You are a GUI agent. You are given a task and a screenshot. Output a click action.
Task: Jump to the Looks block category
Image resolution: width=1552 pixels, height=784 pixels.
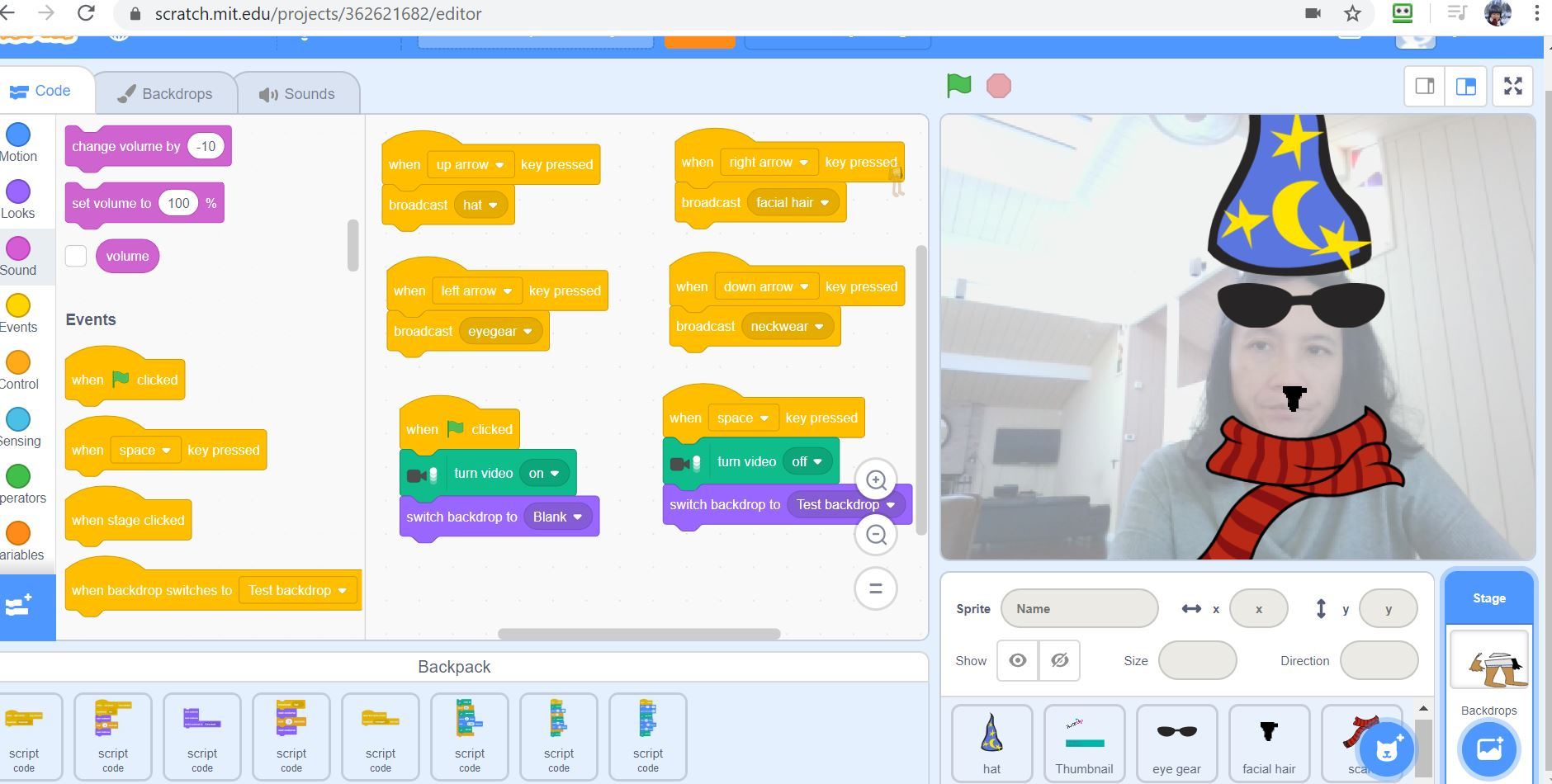[x=18, y=200]
